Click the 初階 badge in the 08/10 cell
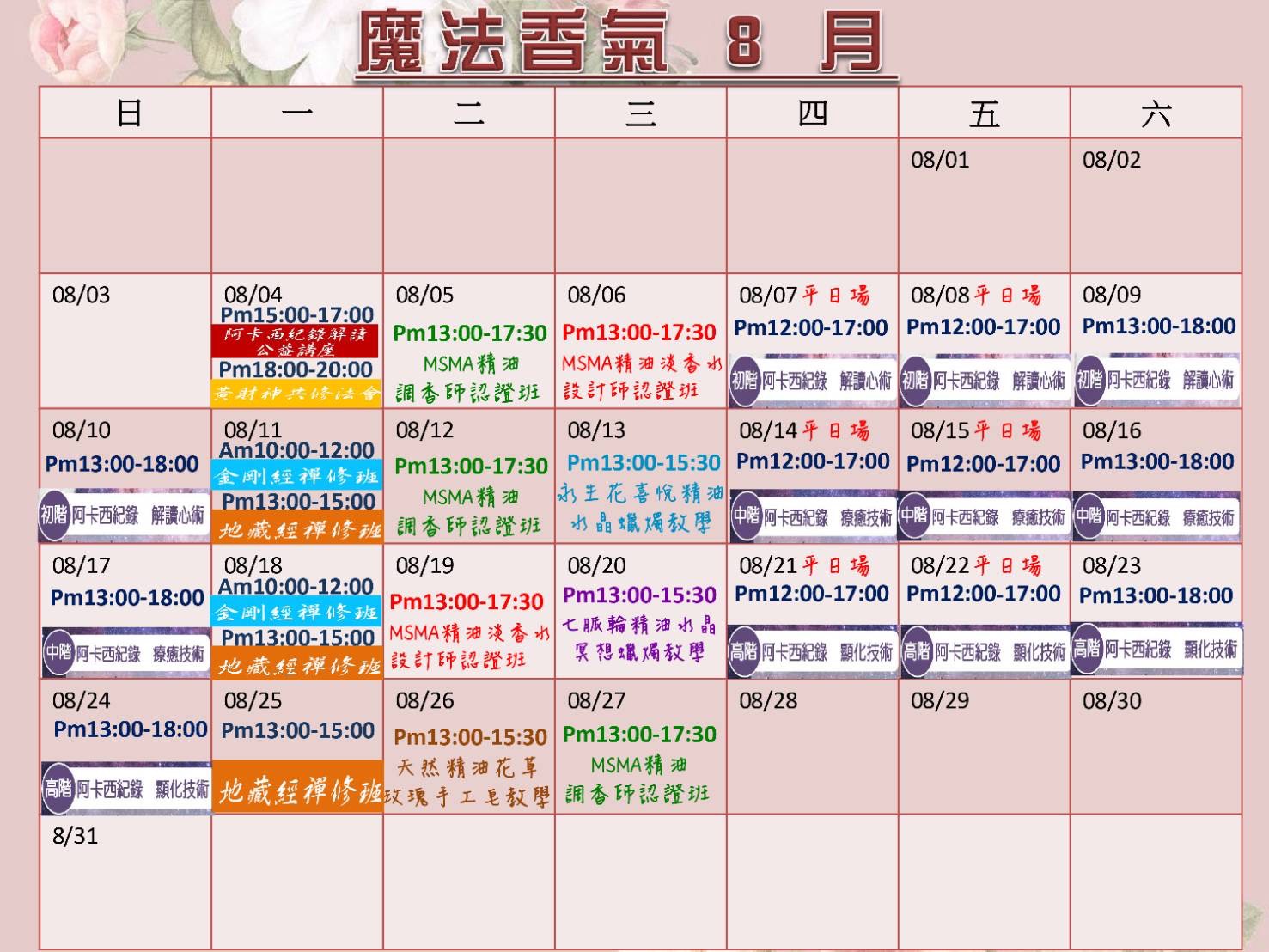Screen dimensions: 1269x952 pos(54,515)
